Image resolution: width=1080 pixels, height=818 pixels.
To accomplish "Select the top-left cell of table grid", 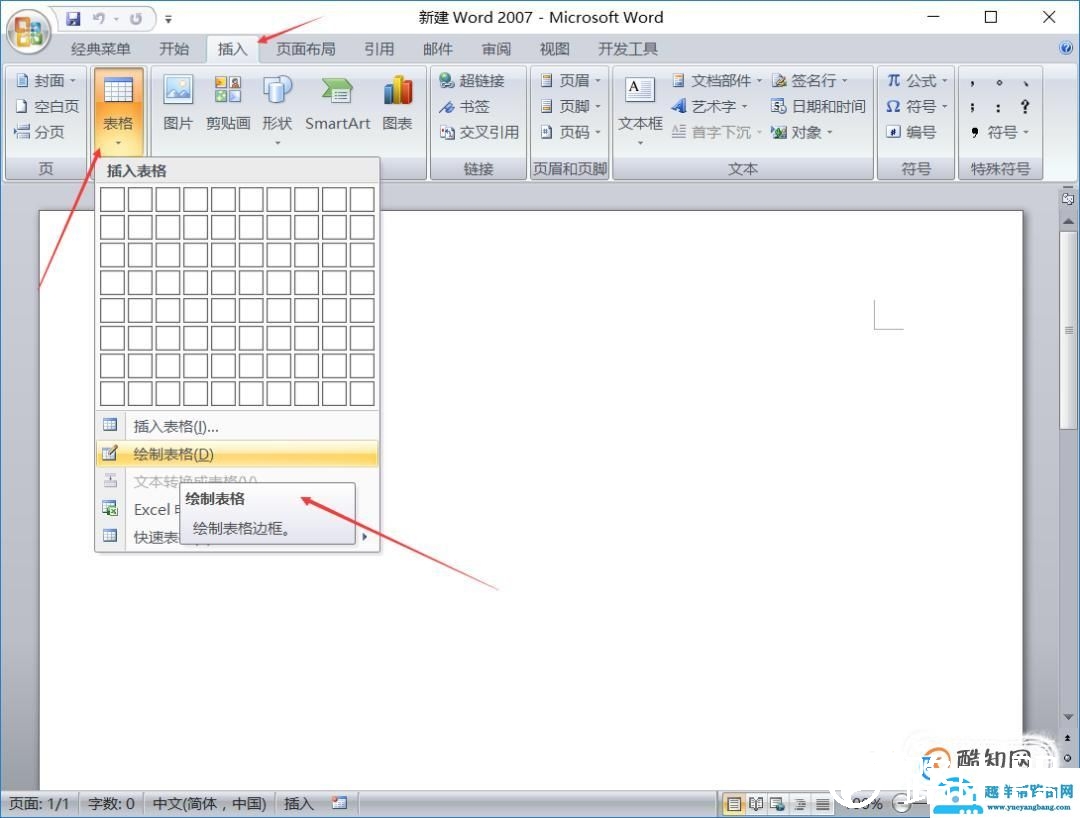I will [112, 200].
